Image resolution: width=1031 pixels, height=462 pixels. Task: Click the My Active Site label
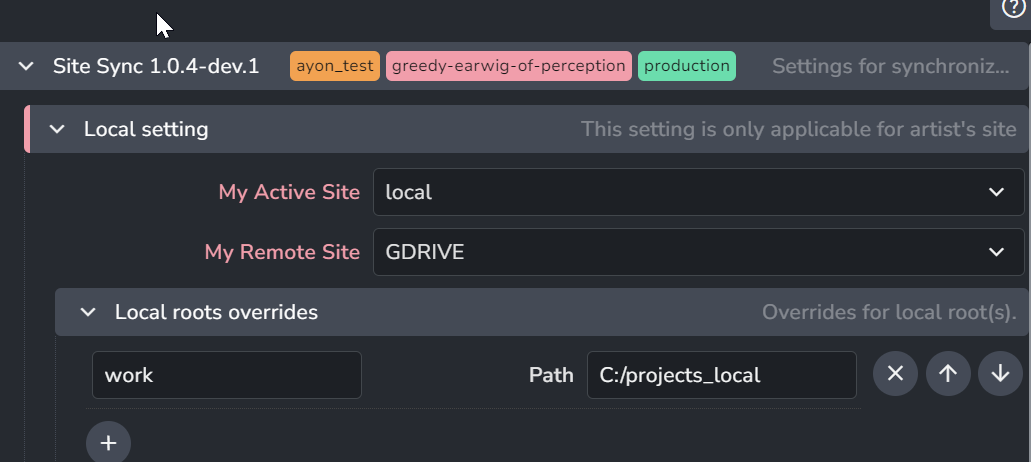point(289,193)
